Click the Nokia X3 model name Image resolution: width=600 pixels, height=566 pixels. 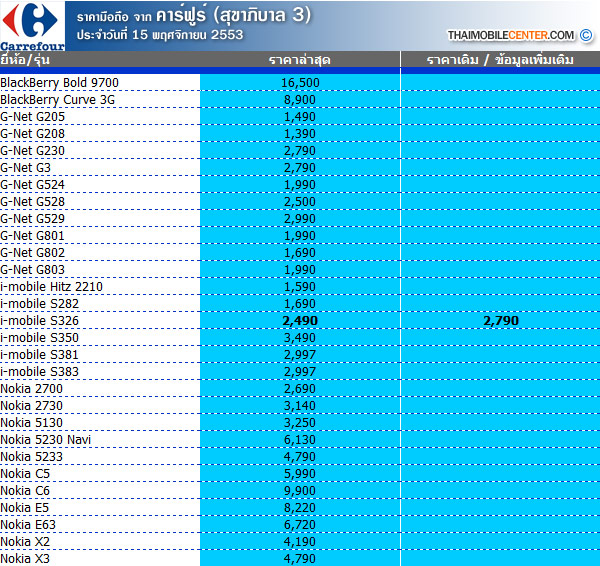(x=25, y=558)
